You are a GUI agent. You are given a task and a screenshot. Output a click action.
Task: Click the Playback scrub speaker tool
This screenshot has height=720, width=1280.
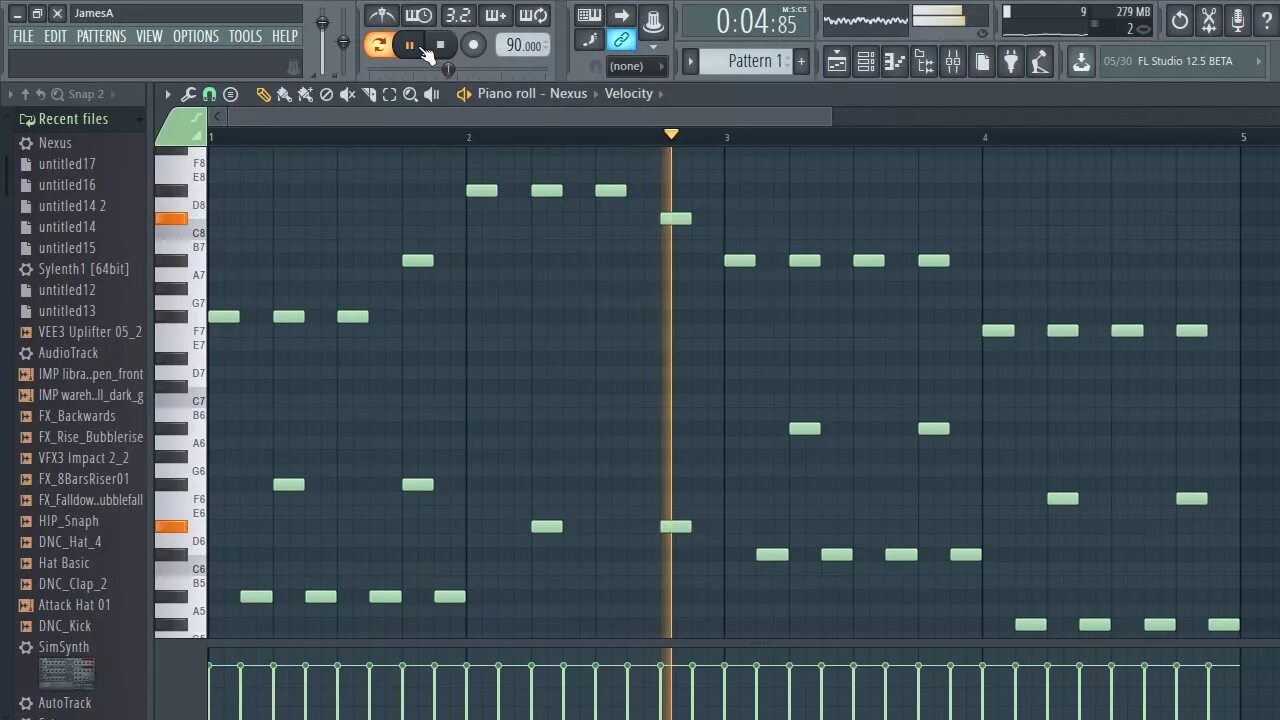click(x=432, y=94)
